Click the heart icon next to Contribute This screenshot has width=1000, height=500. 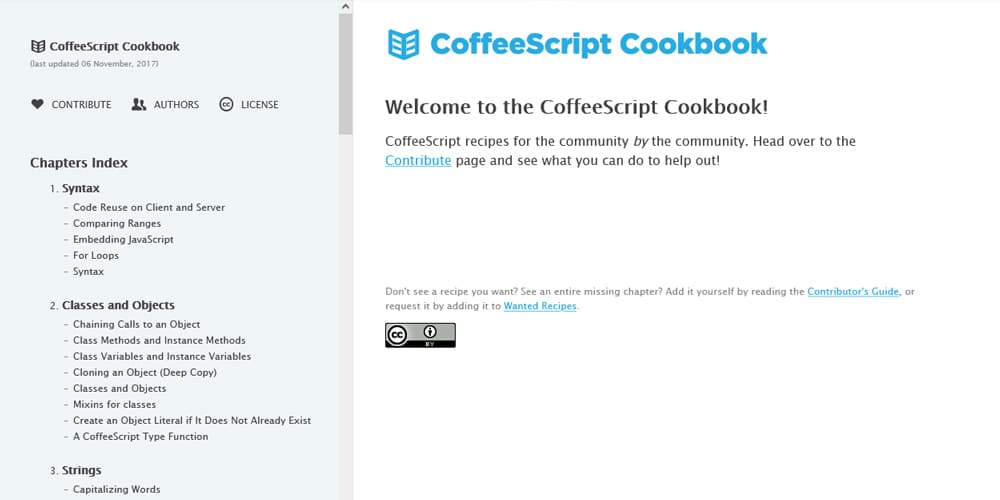tap(38, 104)
